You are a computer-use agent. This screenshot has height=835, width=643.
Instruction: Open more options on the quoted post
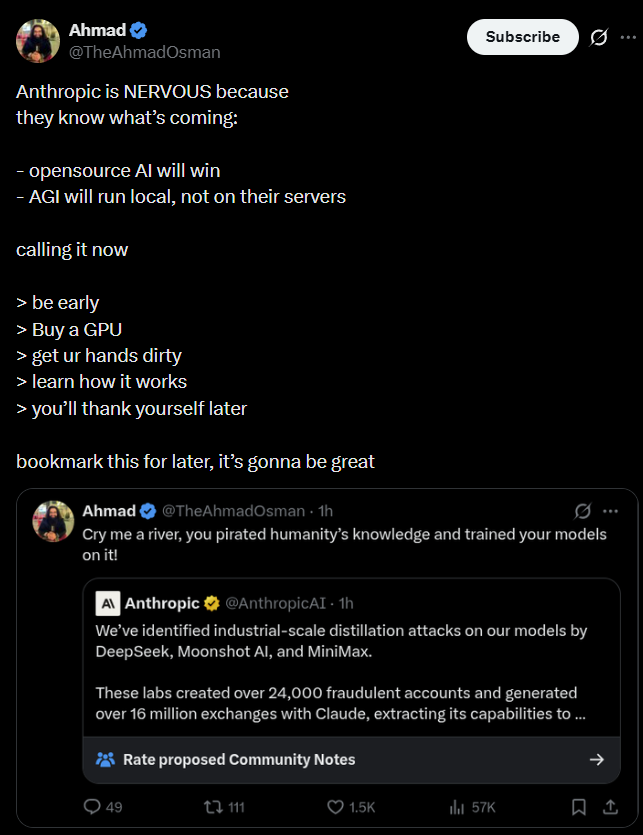point(610,511)
